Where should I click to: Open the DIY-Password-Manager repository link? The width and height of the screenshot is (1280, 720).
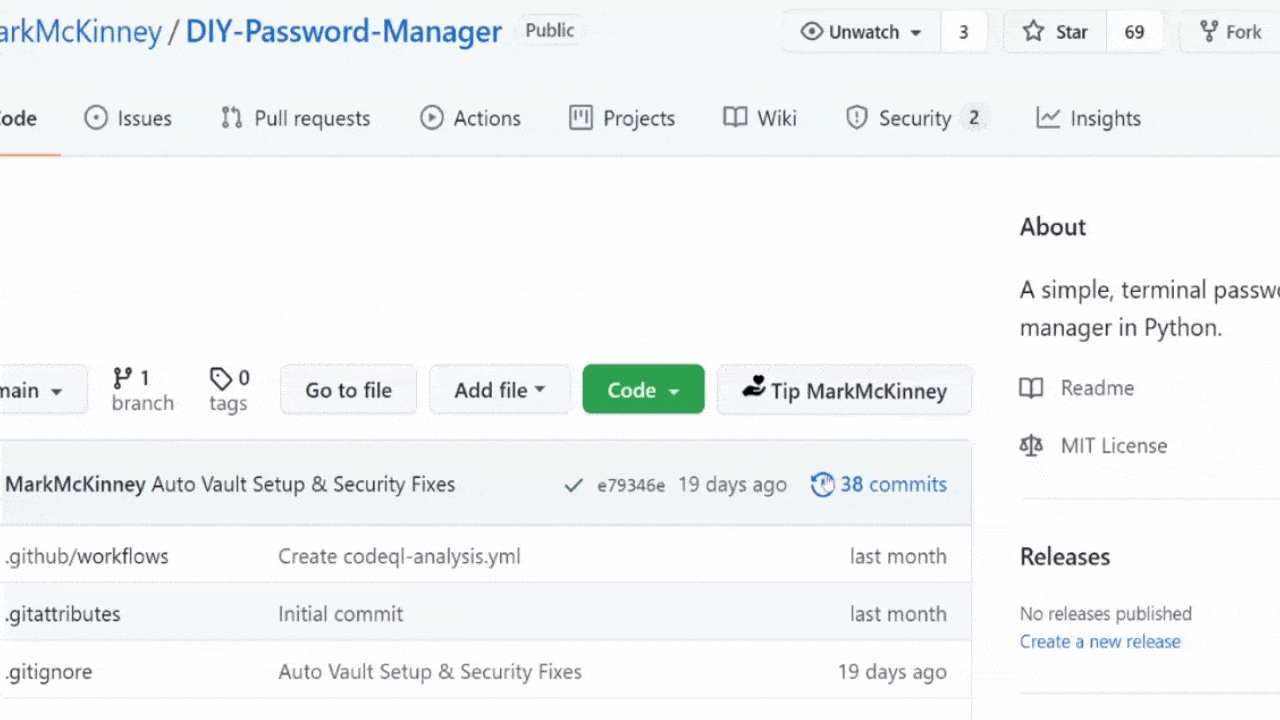[x=344, y=32]
